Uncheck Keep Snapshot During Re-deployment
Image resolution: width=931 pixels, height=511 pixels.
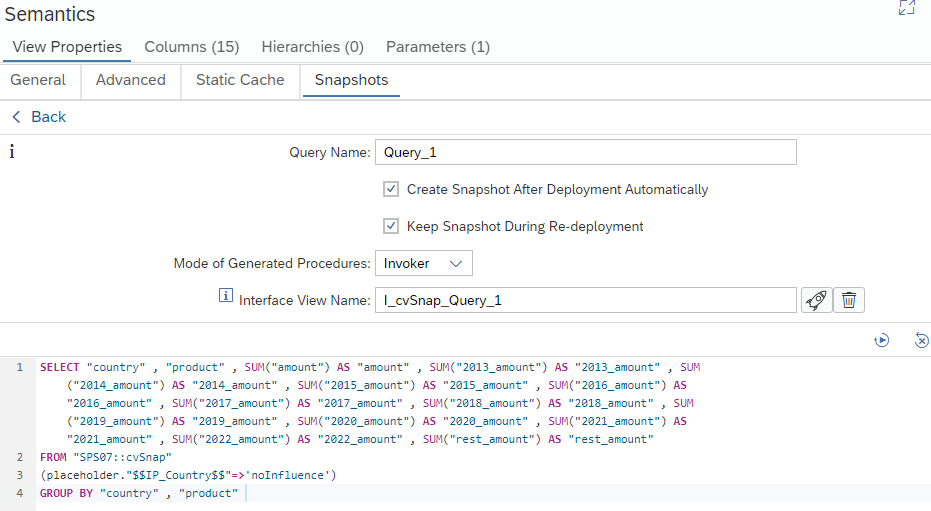pyautogui.click(x=391, y=226)
